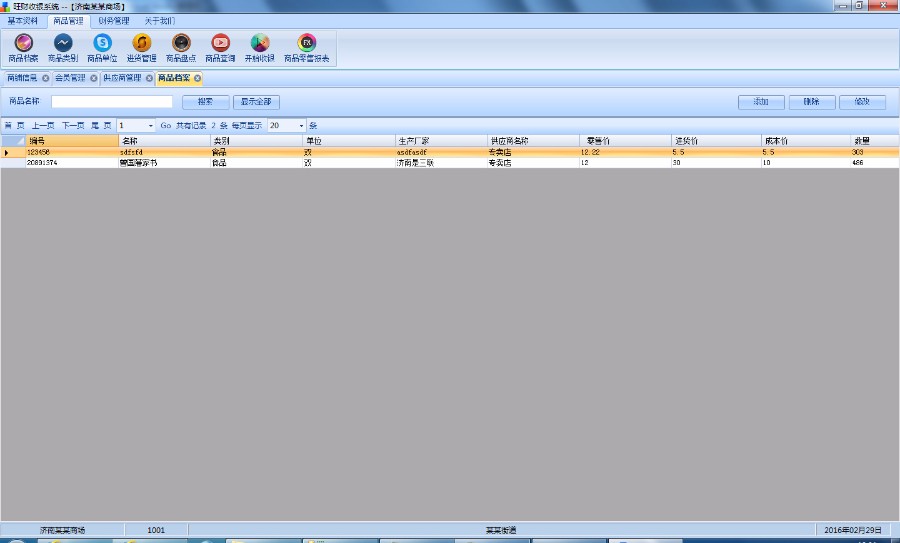Screen dimensions: 900x543
Task: Go to next page via 下一页
Action: 73,126
